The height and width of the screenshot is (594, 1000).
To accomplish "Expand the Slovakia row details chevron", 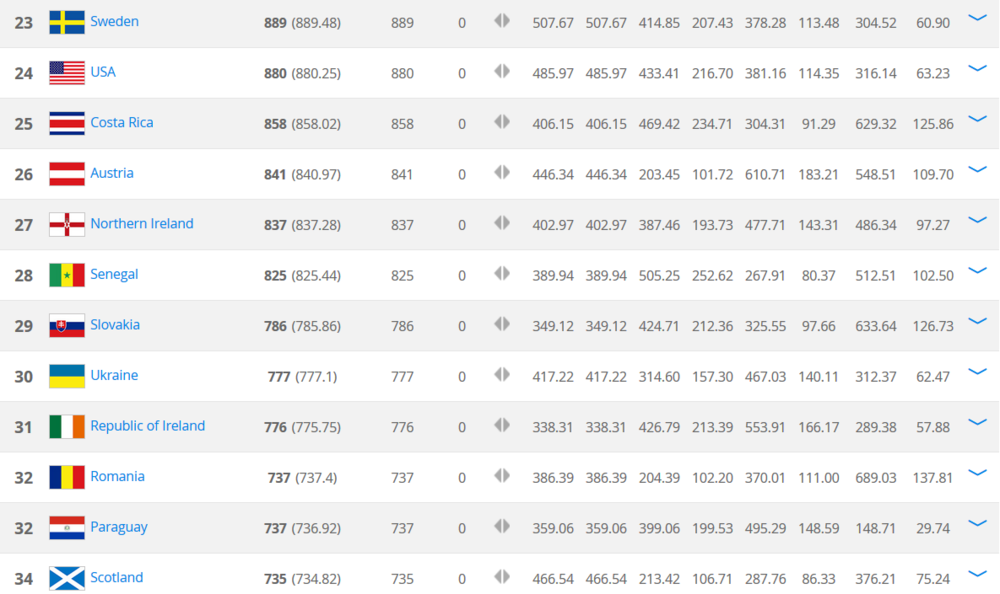I will click(x=977, y=322).
